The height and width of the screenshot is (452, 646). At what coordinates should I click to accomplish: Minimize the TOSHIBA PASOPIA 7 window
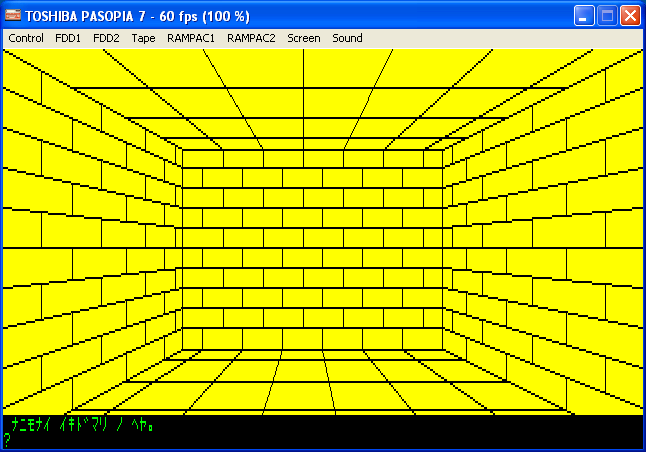(584, 16)
